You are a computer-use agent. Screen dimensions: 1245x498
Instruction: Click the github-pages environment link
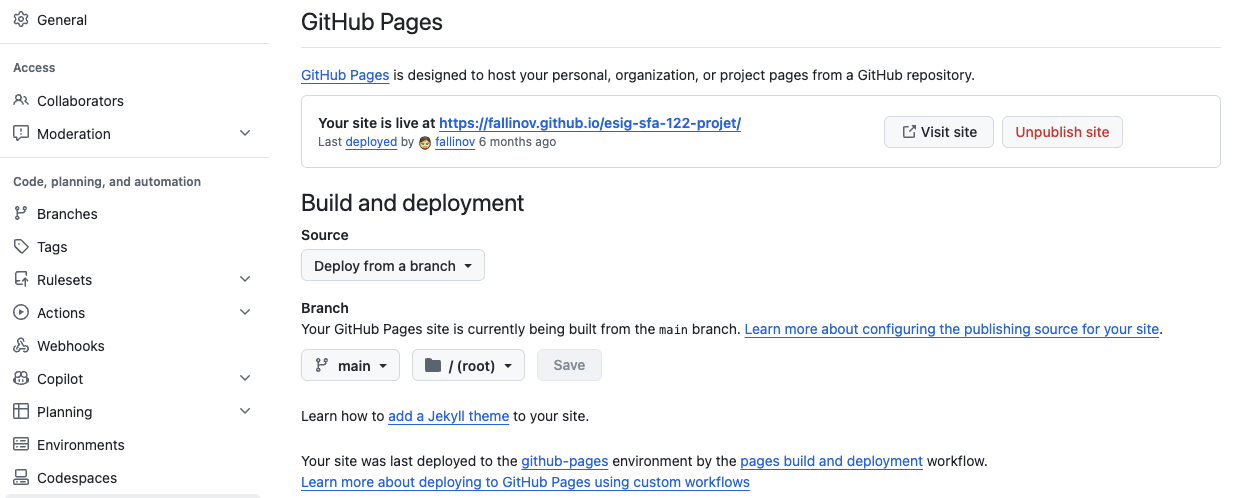pos(565,461)
